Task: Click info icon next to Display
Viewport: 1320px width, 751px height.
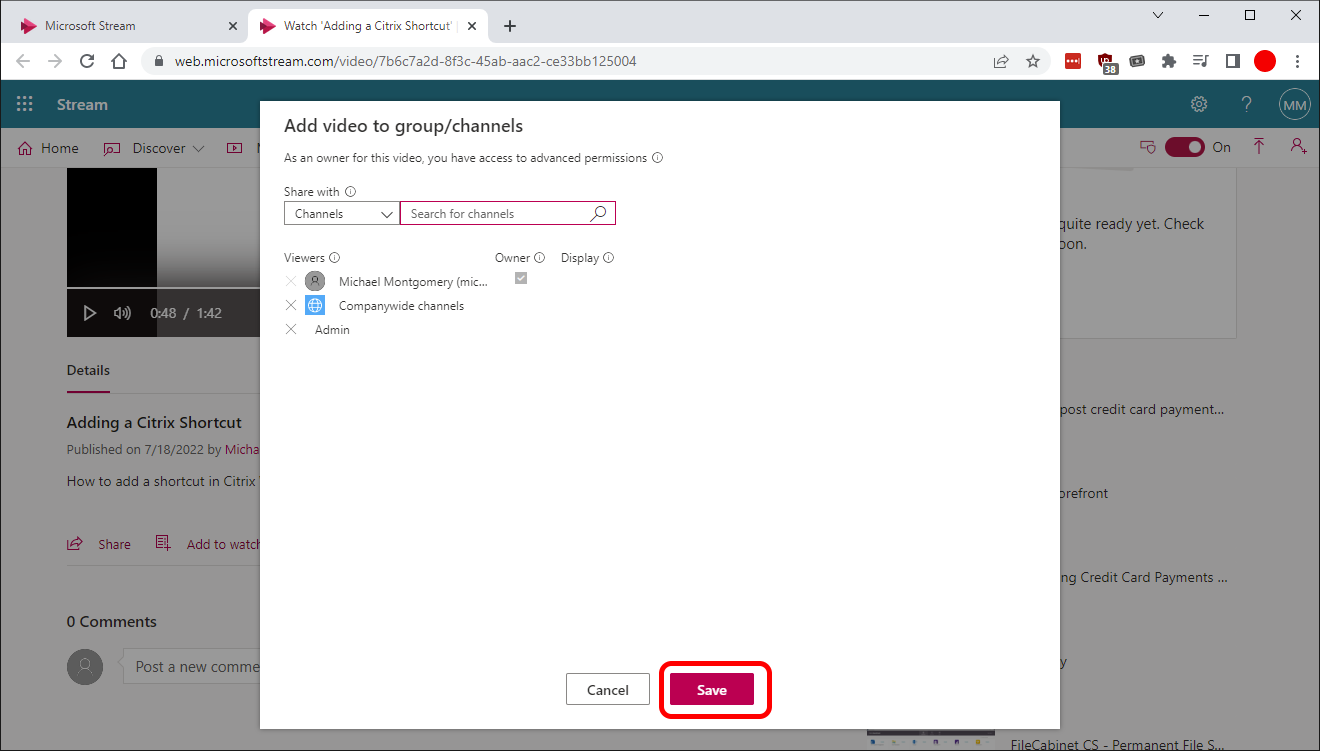Action: pyautogui.click(x=609, y=258)
